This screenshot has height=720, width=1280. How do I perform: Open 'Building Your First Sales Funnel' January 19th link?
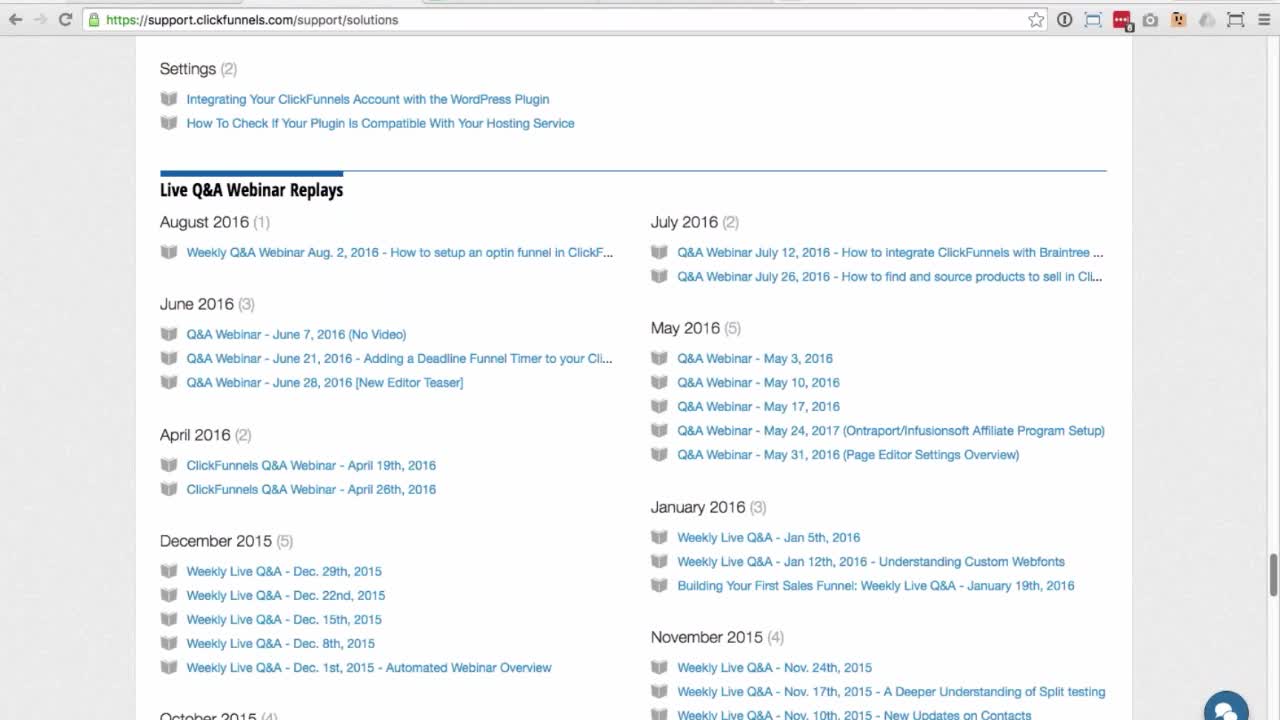(876, 585)
